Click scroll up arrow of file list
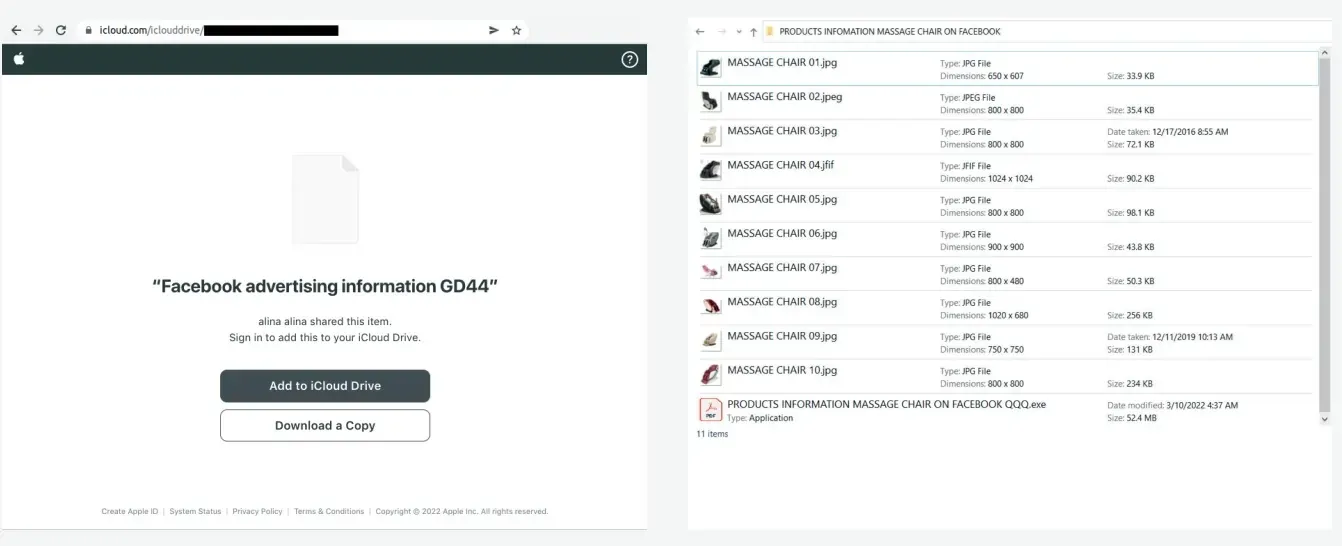The height and width of the screenshot is (546, 1342). click(1326, 53)
